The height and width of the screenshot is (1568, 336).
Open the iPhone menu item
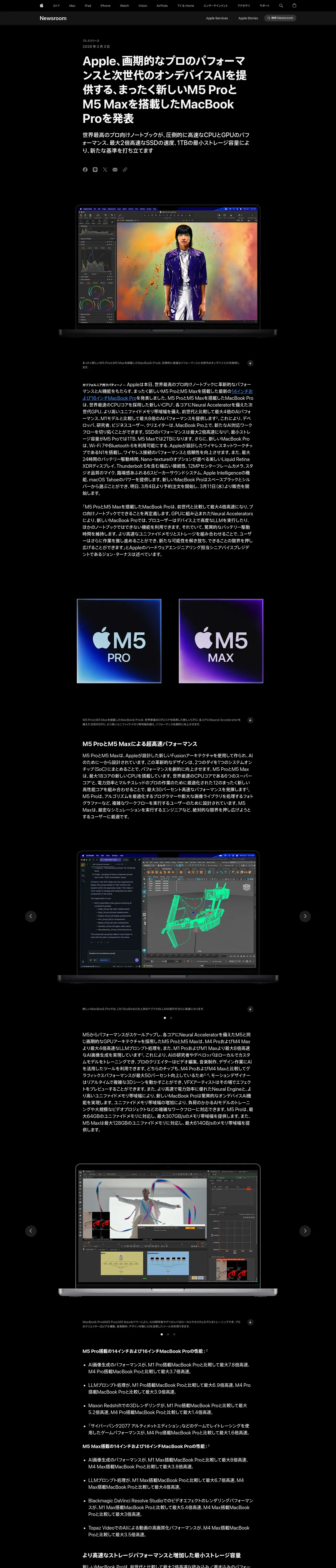tap(105, 5)
